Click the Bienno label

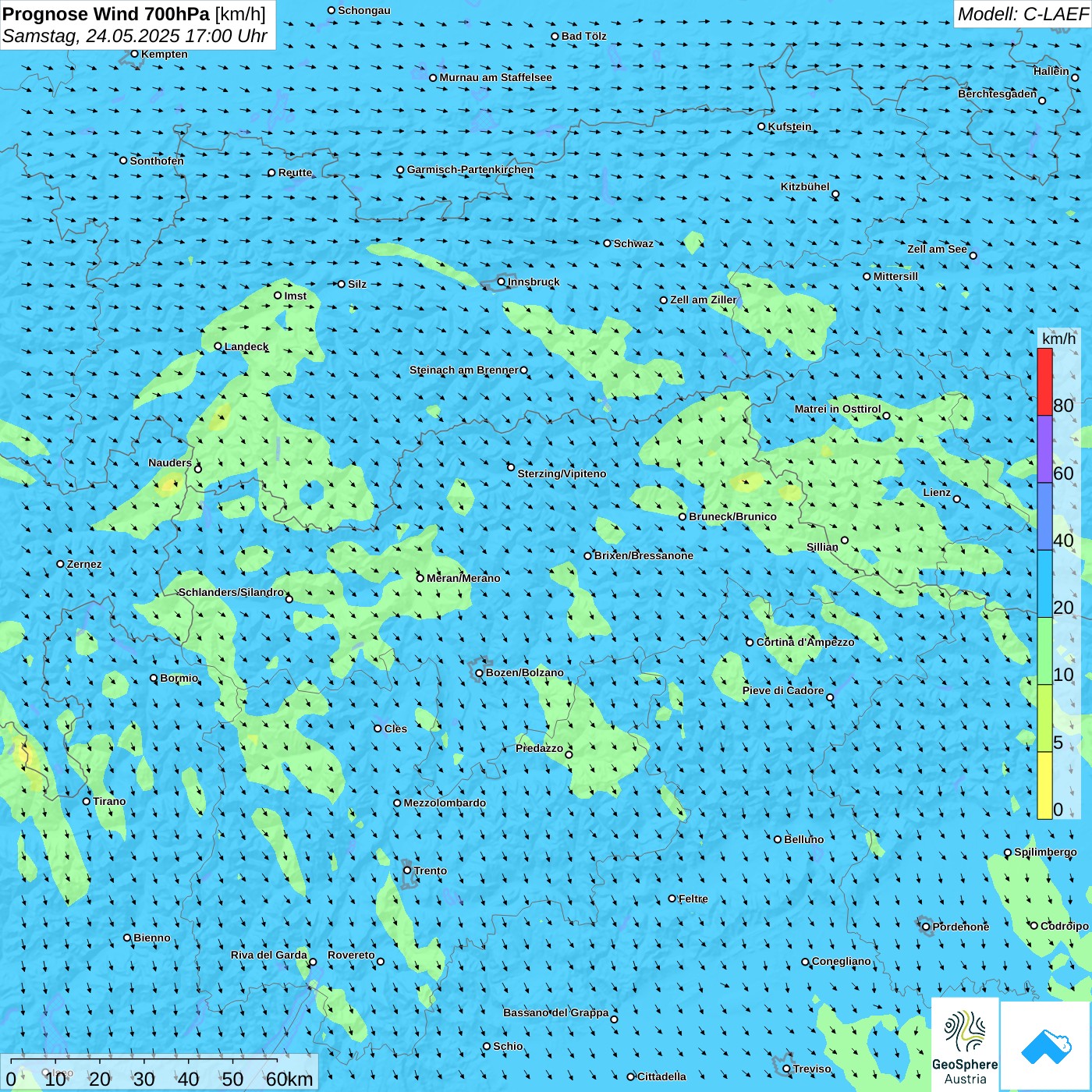click(152, 938)
